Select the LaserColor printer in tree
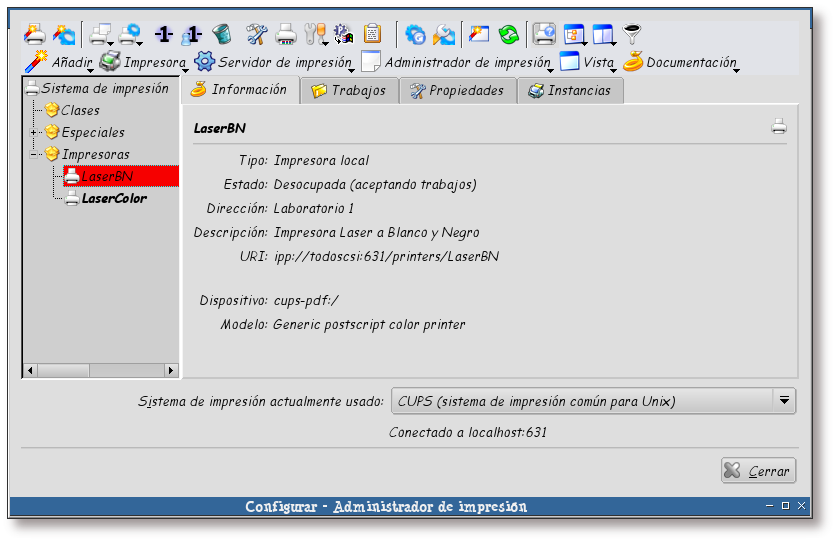This screenshot has height=542, width=836. pos(113,198)
